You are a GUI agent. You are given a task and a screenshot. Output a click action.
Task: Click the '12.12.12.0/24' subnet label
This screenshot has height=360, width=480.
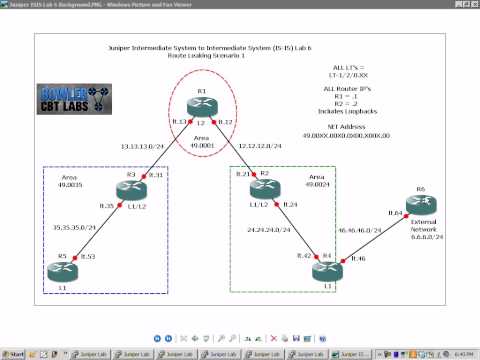[x=260, y=146]
